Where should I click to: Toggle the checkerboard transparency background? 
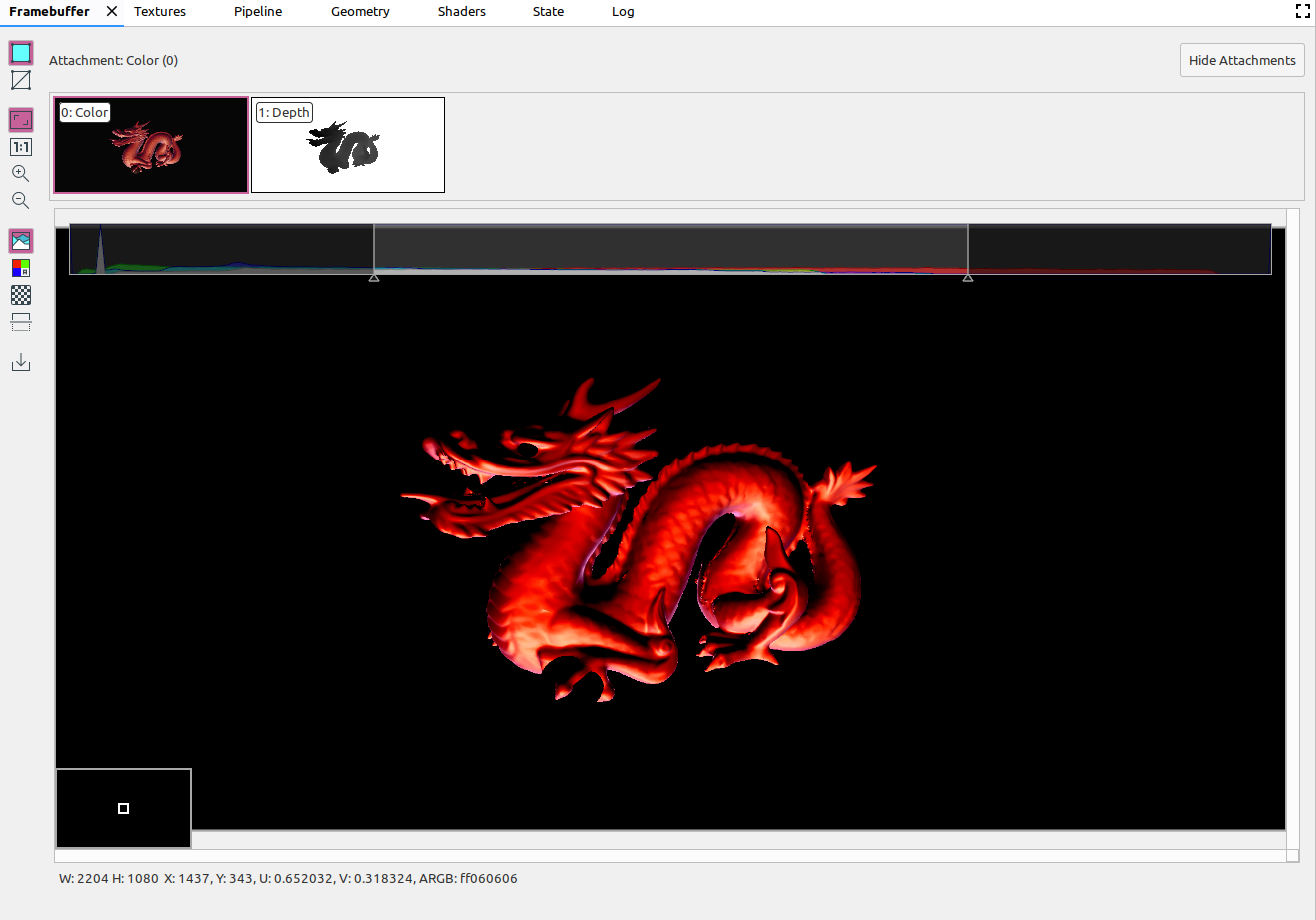(x=21, y=295)
